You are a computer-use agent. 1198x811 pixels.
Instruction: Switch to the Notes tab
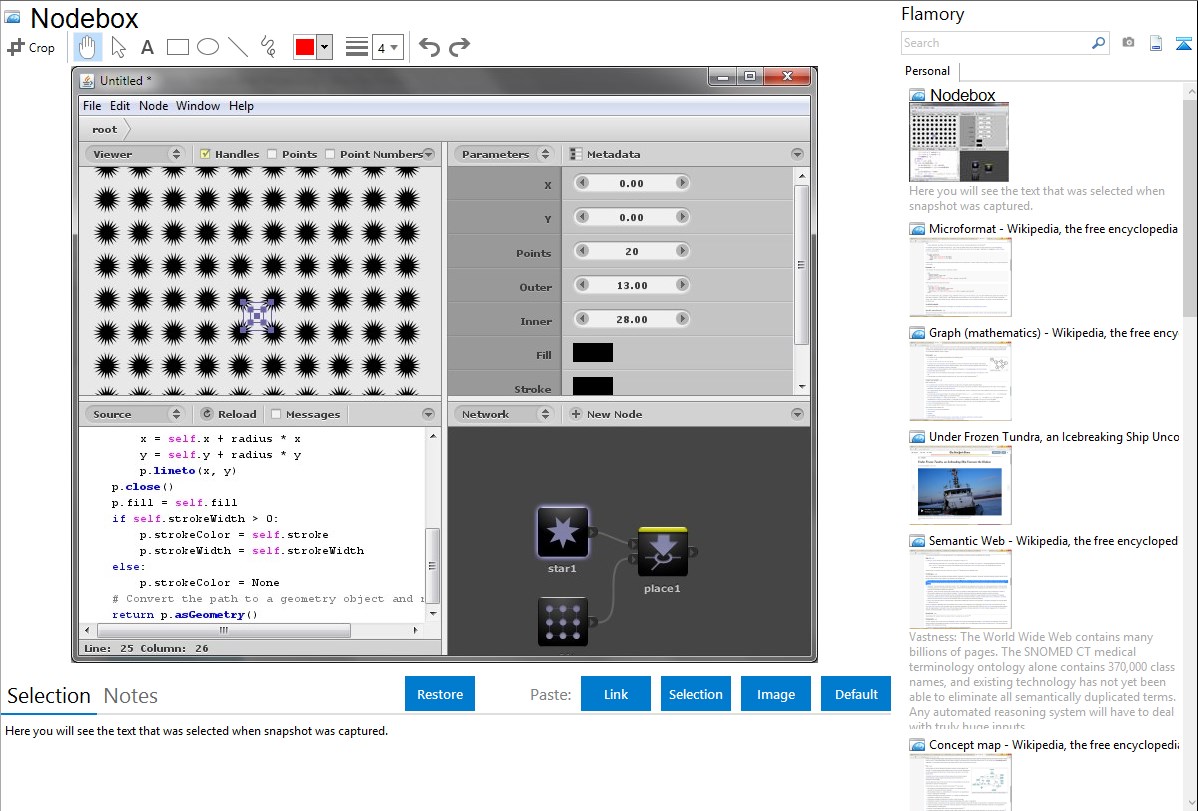[131, 696]
